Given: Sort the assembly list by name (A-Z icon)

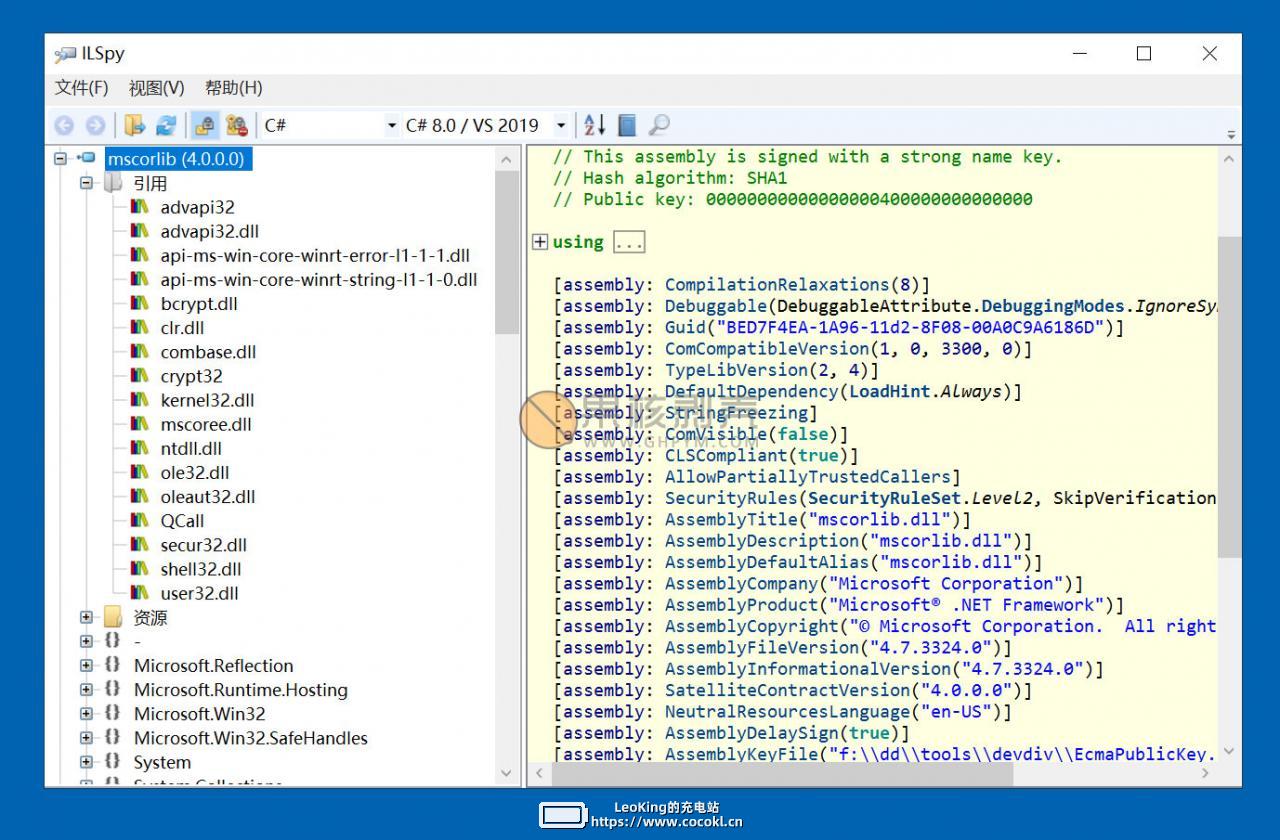Looking at the screenshot, I should [595, 125].
